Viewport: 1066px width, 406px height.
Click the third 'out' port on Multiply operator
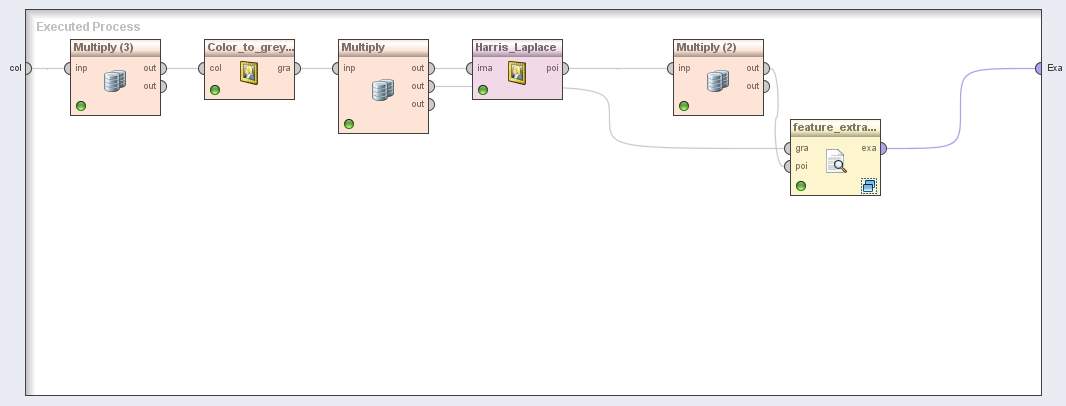[x=430, y=104]
